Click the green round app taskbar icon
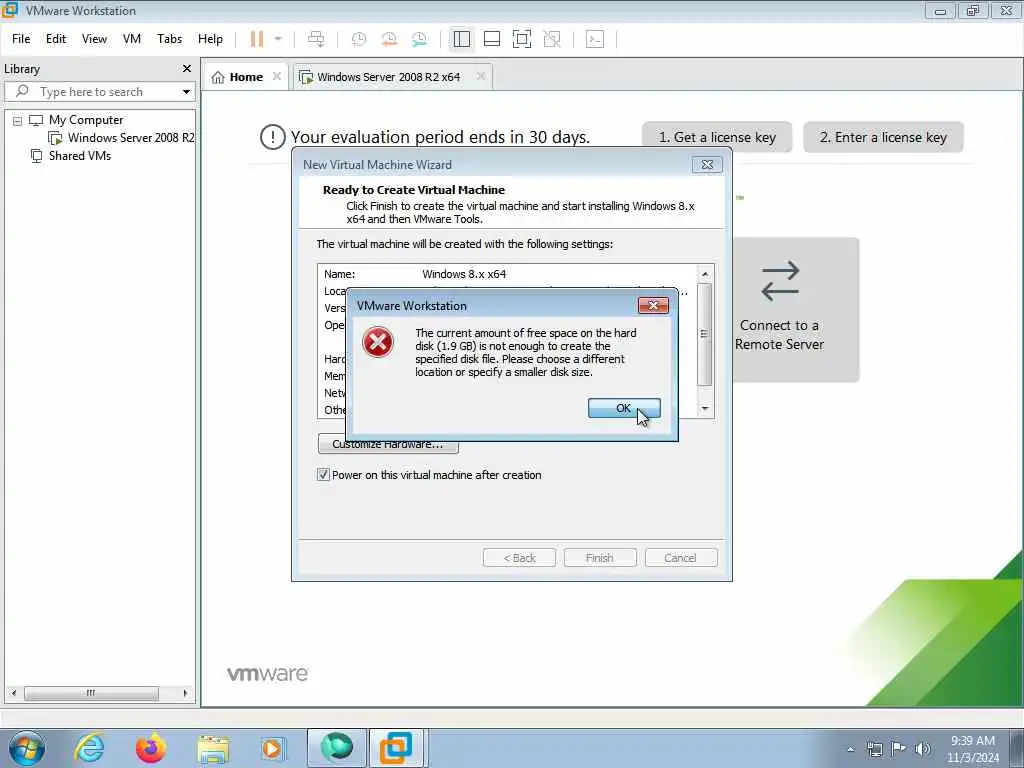Image resolution: width=1024 pixels, height=768 pixels. (x=336, y=748)
